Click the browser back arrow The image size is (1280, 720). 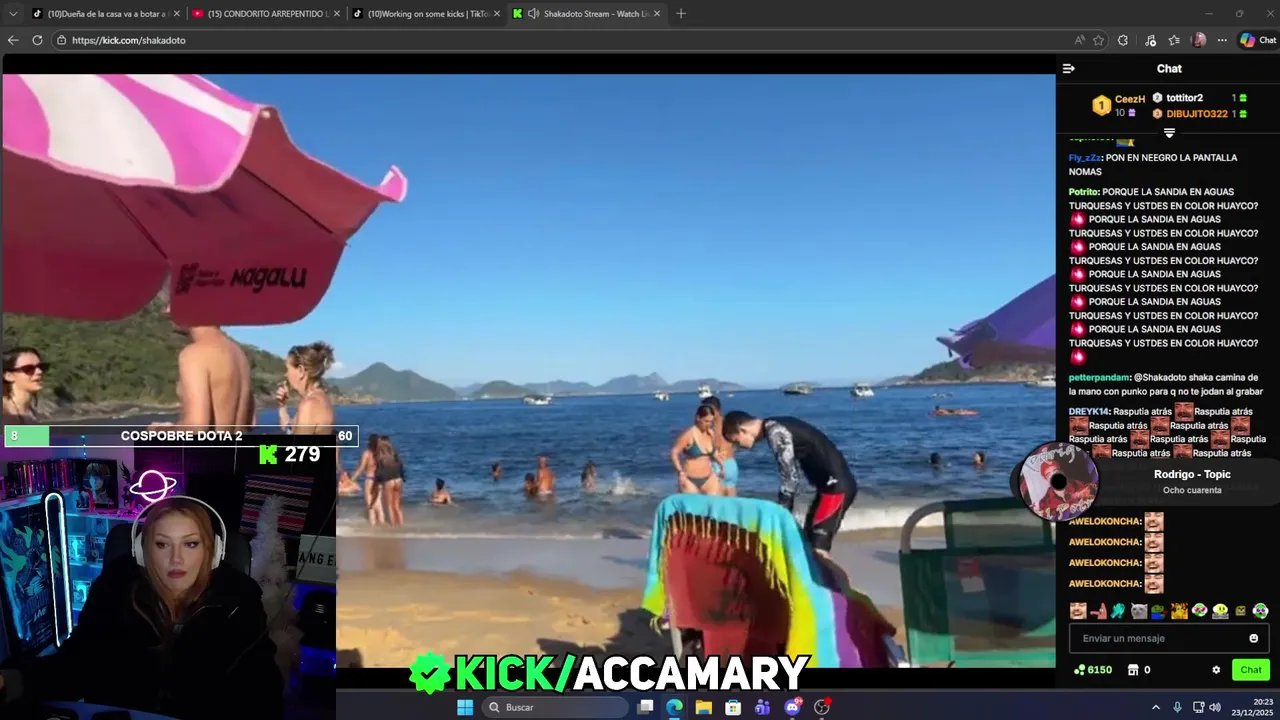tap(13, 40)
